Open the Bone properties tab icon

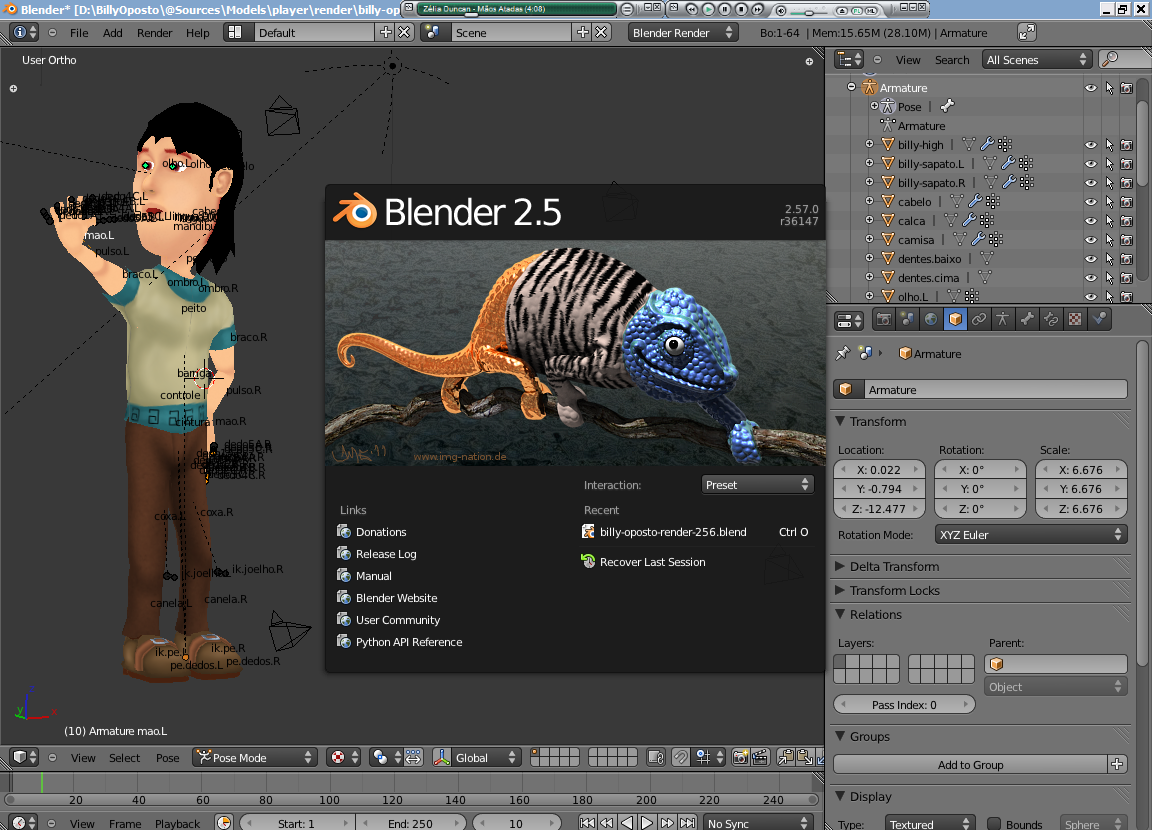pos(1027,319)
